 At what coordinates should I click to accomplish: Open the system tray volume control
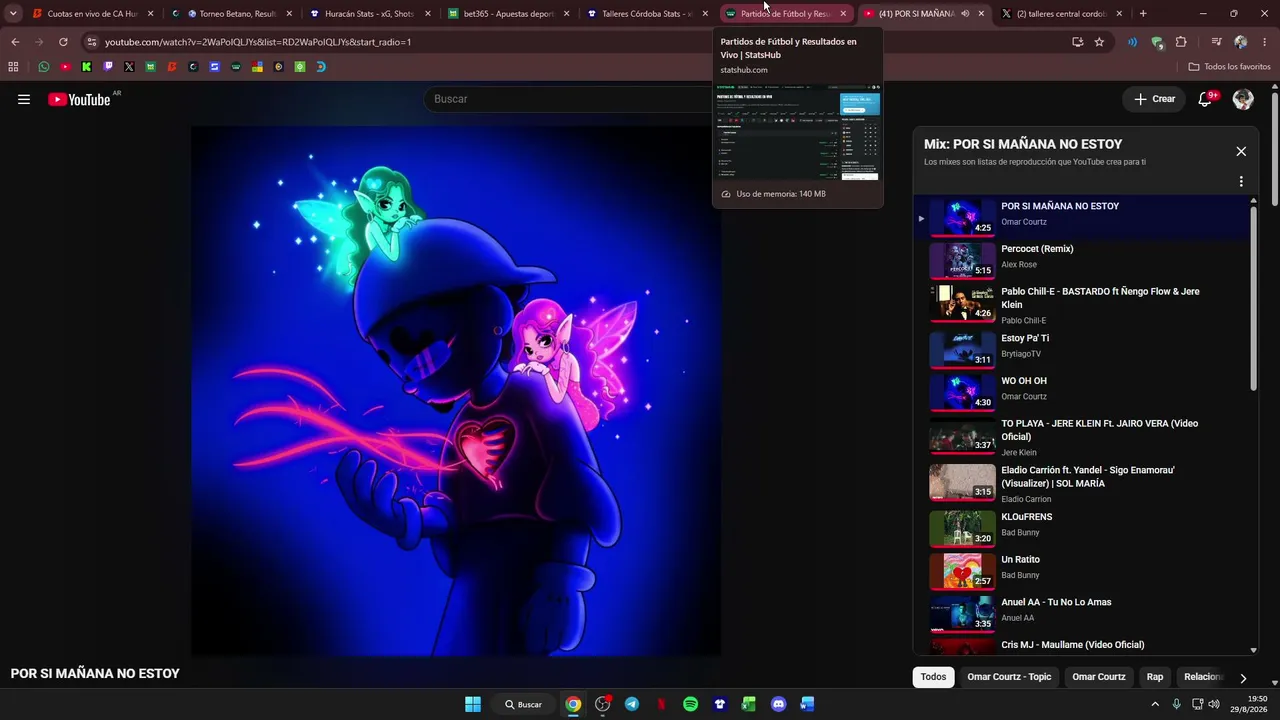point(1214,704)
